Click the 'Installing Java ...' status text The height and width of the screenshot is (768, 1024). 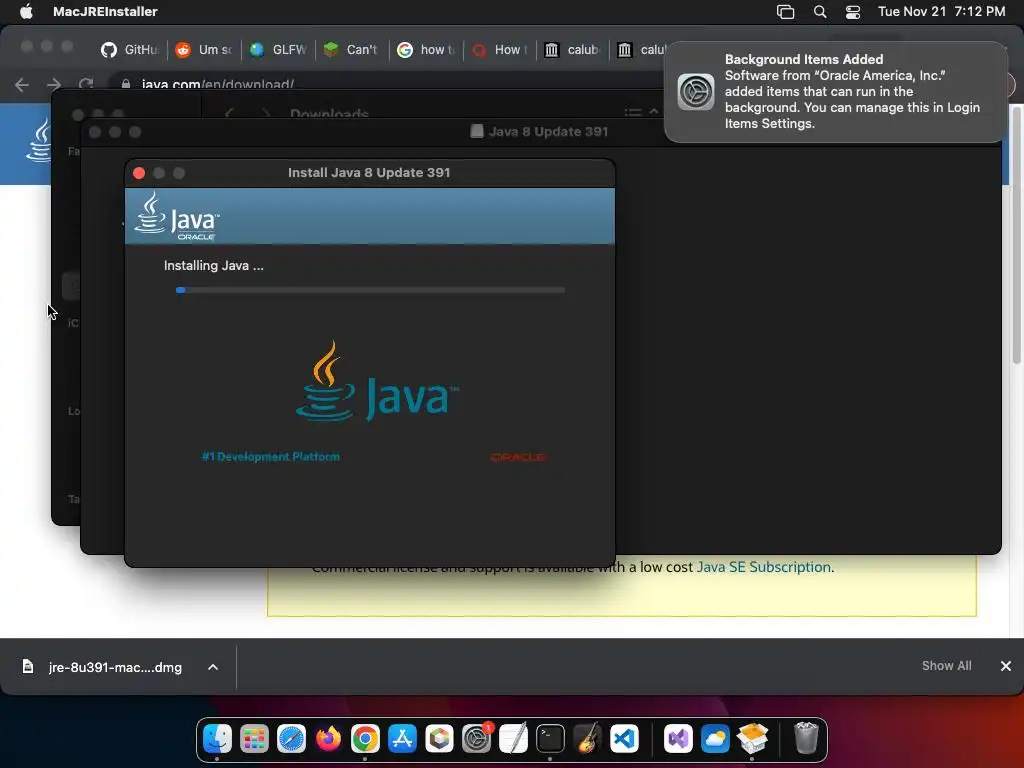214,266
